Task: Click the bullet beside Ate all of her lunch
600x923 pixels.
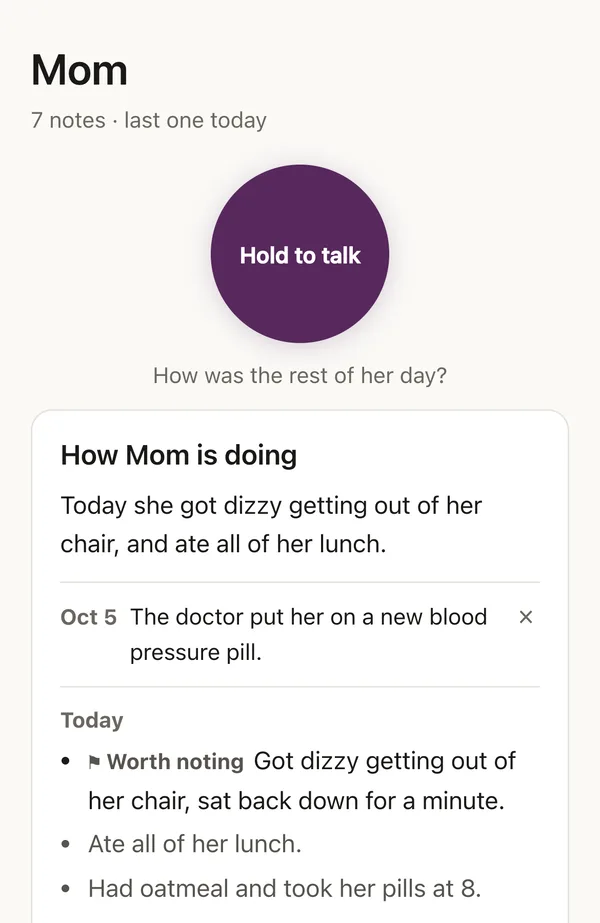Action: (x=66, y=844)
